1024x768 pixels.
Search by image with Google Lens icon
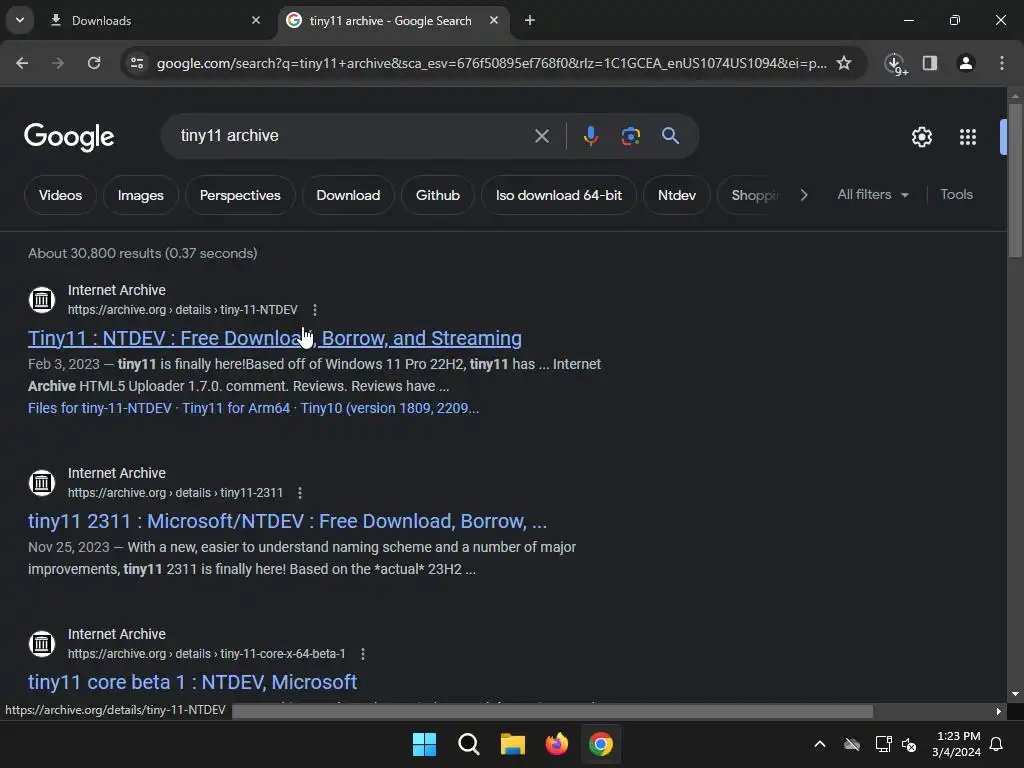click(x=630, y=136)
